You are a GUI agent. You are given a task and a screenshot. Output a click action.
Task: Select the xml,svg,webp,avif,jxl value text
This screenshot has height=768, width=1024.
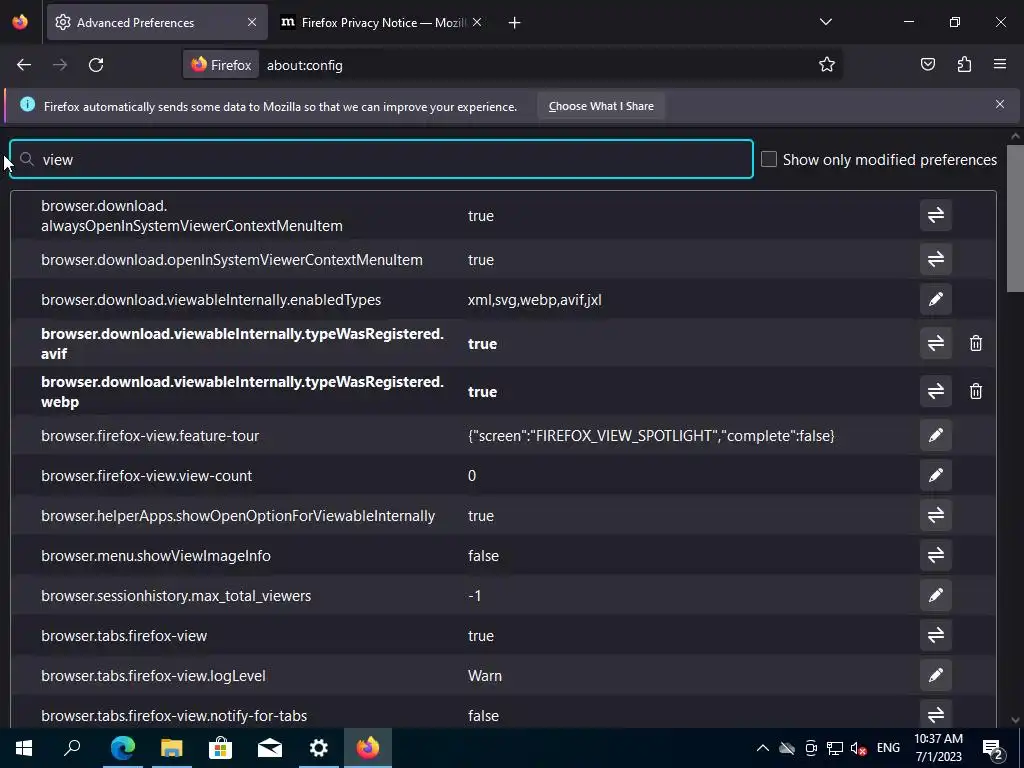tap(534, 300)
